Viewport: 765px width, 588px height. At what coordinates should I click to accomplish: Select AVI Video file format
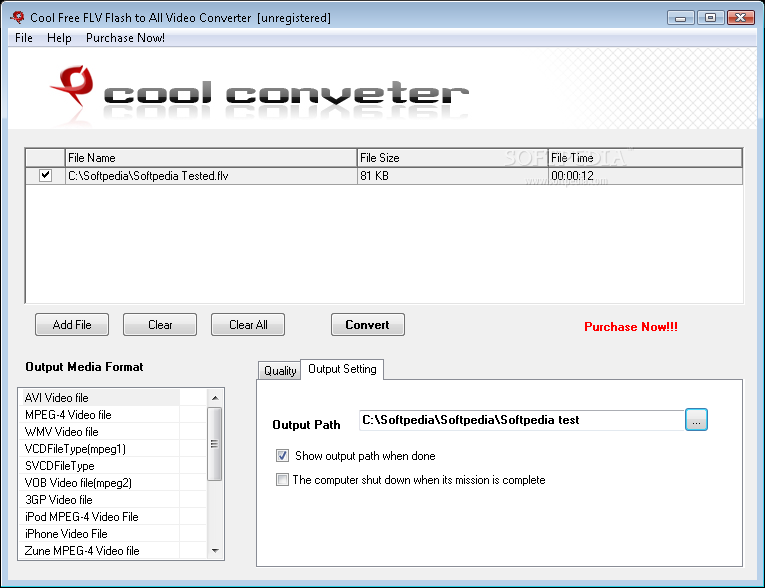click(101, 398)
